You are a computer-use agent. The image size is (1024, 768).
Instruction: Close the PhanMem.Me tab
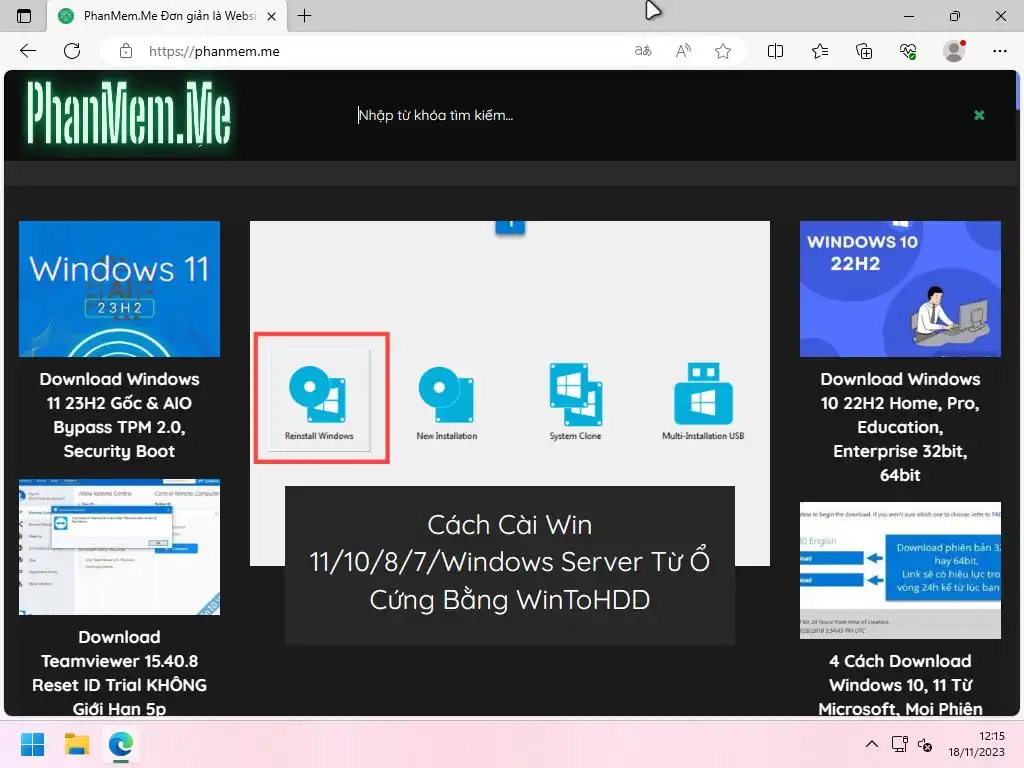[272, 16]
